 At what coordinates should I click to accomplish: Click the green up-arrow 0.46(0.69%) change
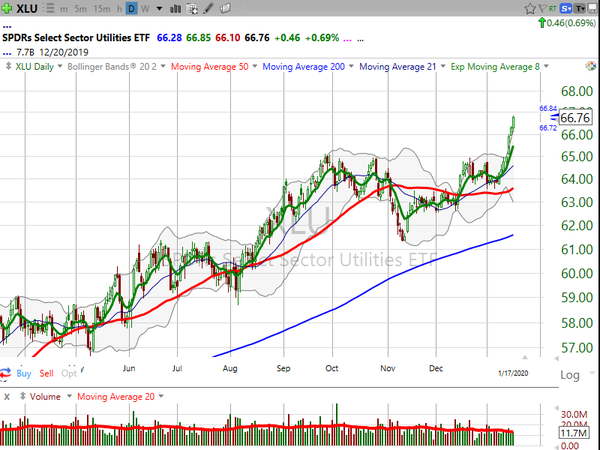pyautogui.click(x=567, y=23)
